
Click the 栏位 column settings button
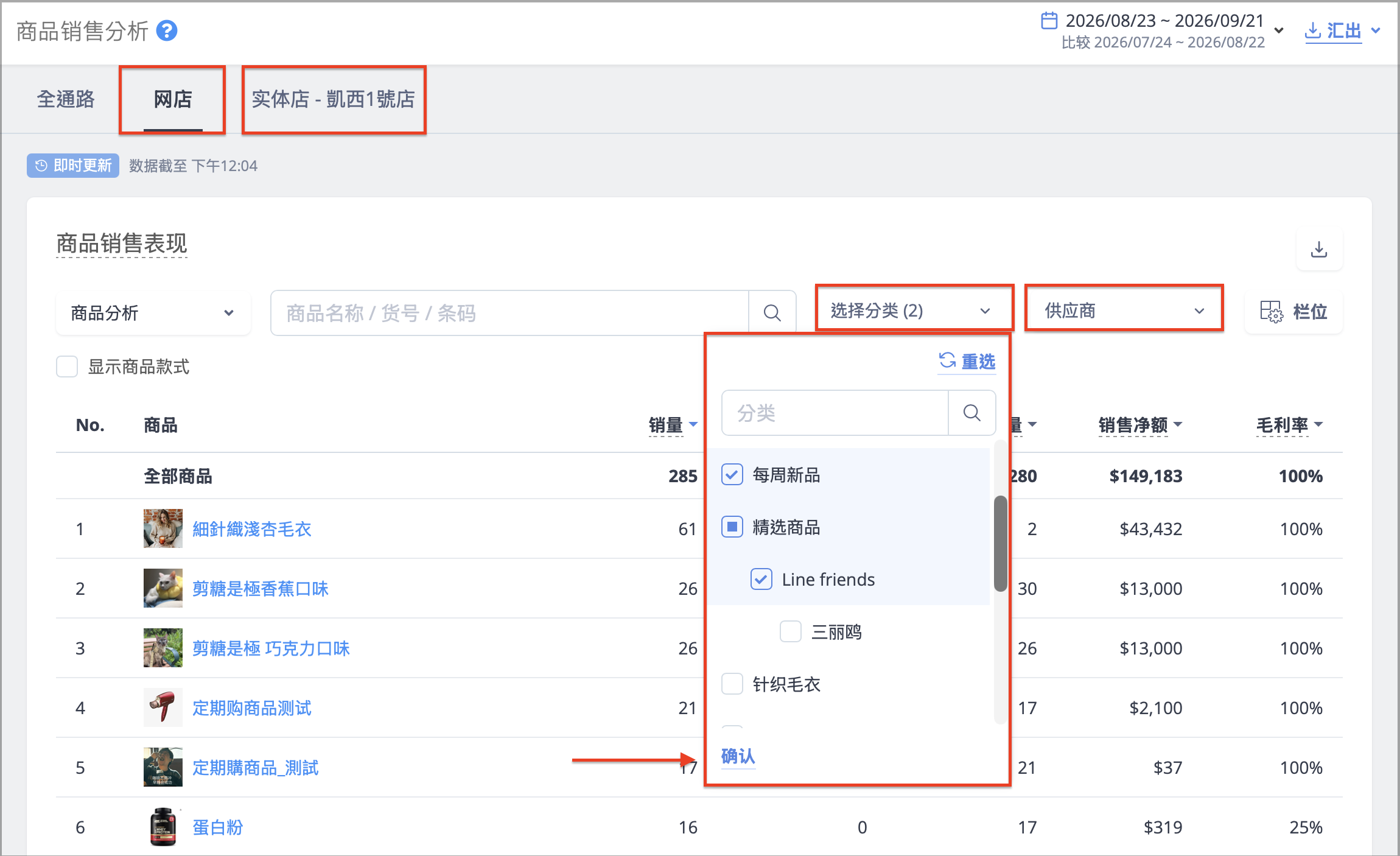coord(1293,312)
